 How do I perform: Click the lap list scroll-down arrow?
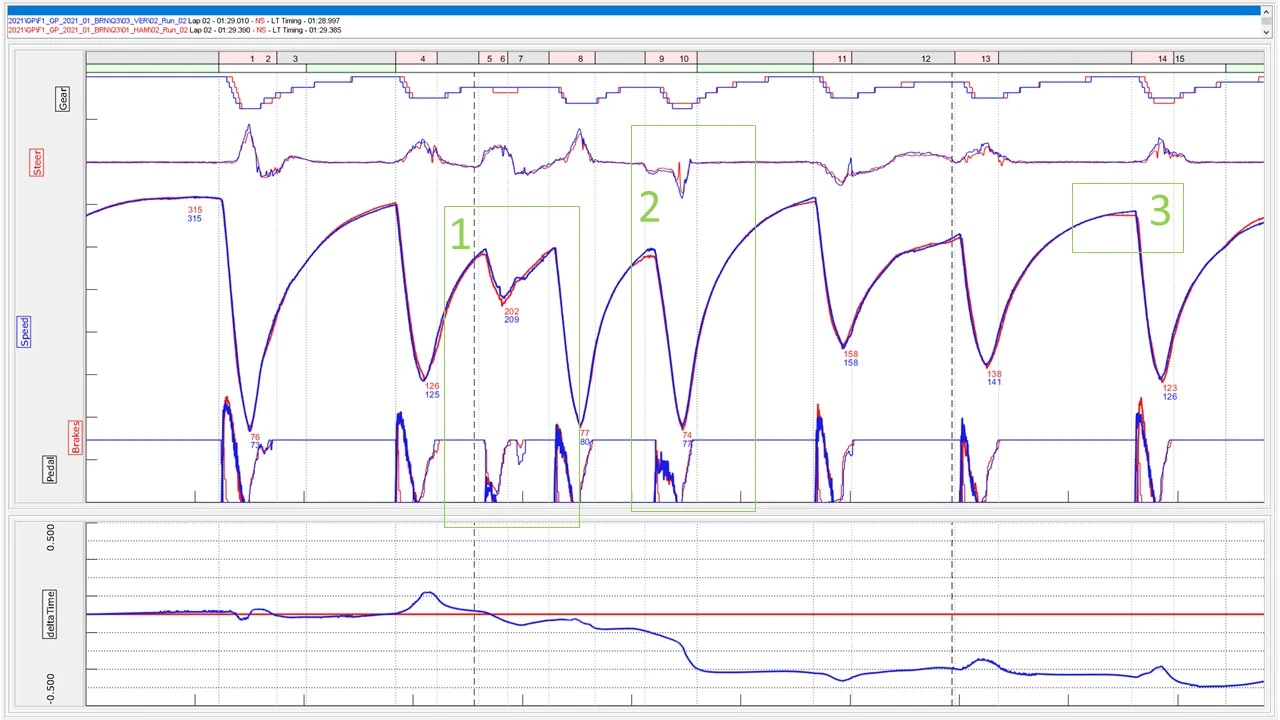pyautogui.click(x=1266, y=32)
